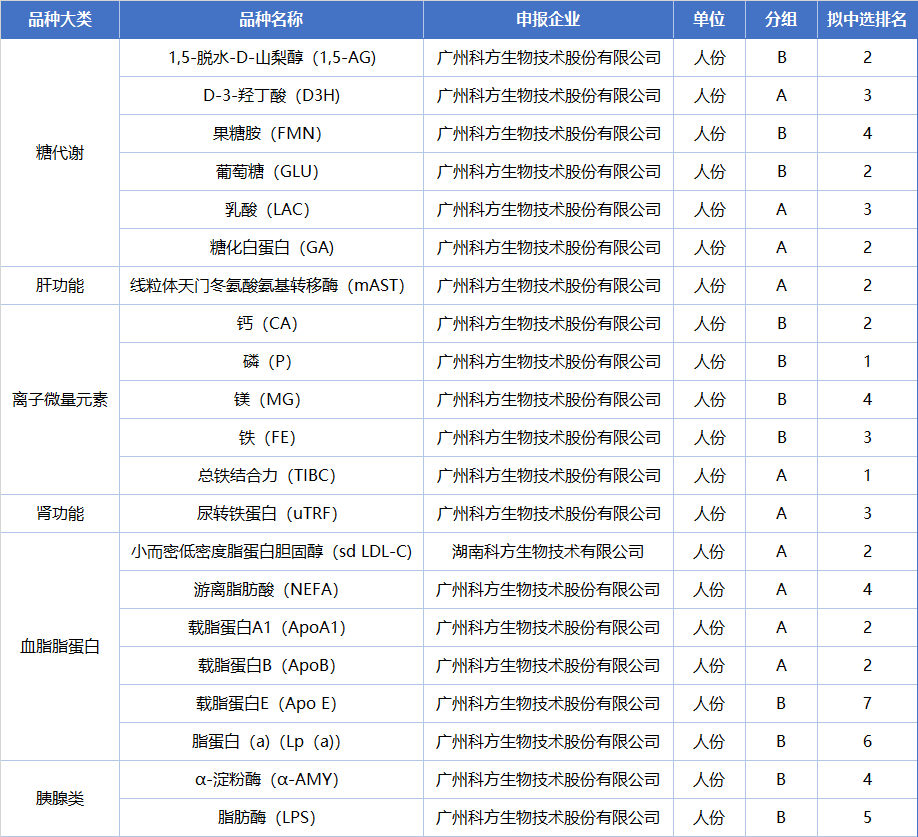Screen dimensions: 918x837
Task: Click the 品种大类 column header
Action: tap(60, 20)
